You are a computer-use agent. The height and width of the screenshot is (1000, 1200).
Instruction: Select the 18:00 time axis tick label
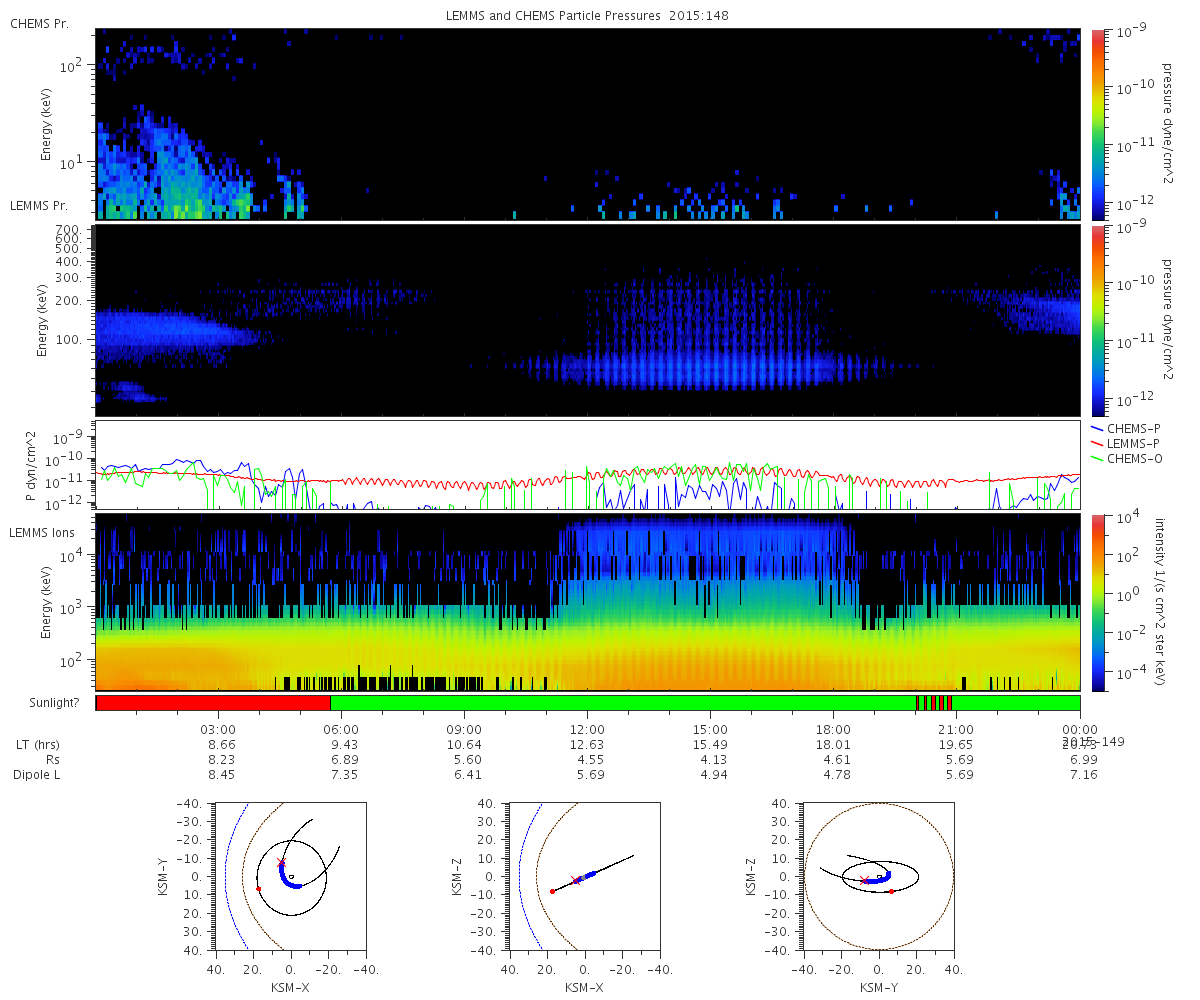click(833, 729)
